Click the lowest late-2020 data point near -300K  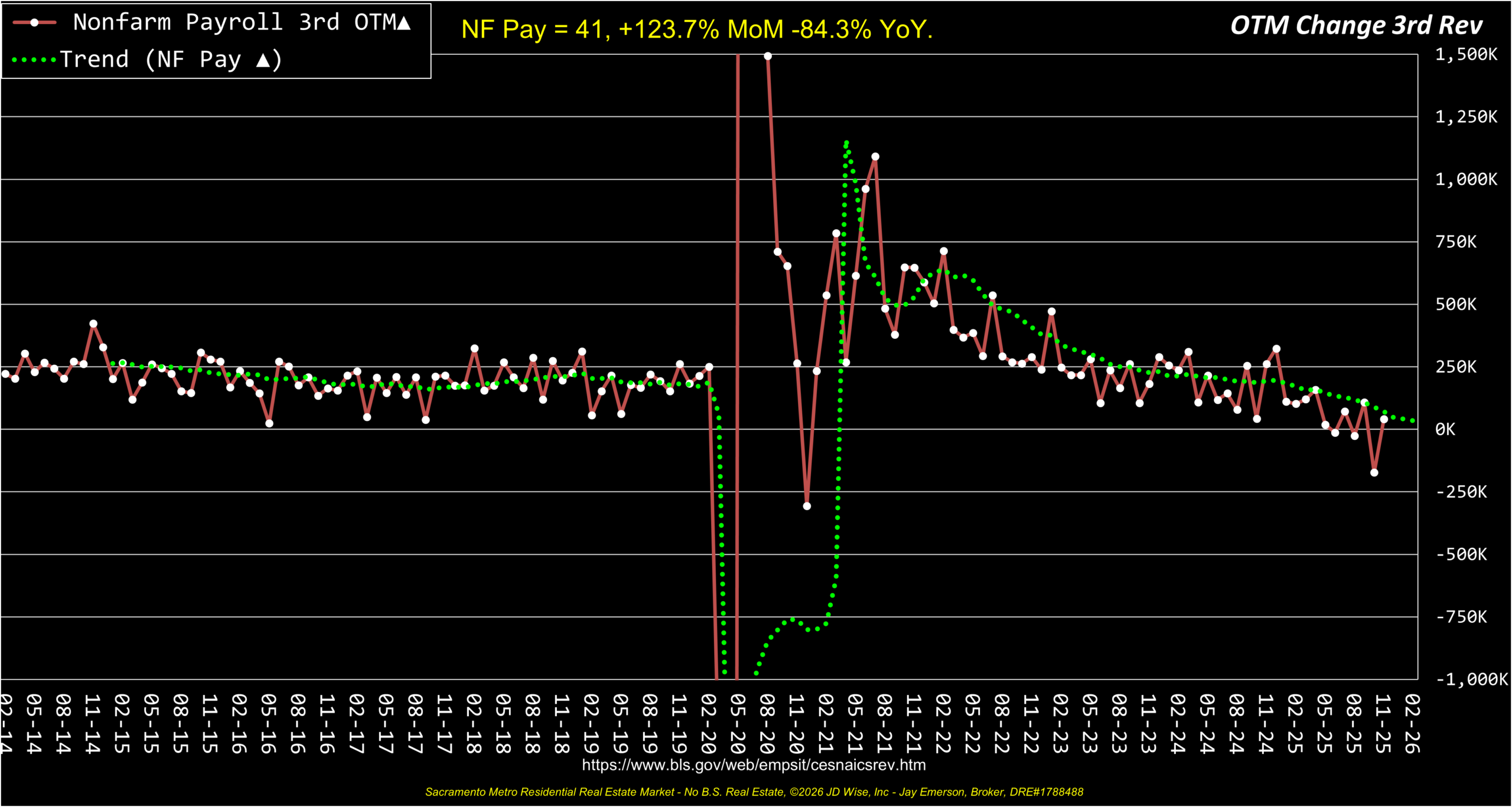(x=807, y=506)
